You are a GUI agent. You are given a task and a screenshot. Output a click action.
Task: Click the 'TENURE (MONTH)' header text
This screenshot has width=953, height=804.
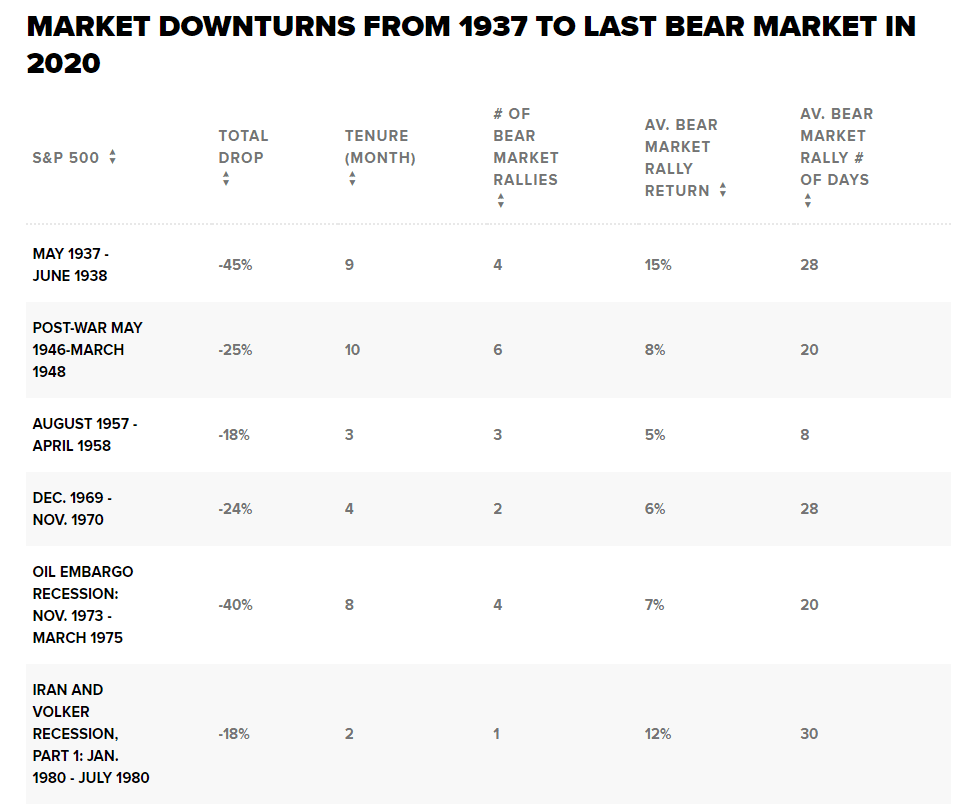pyautogui.click(x=380, y=147)
